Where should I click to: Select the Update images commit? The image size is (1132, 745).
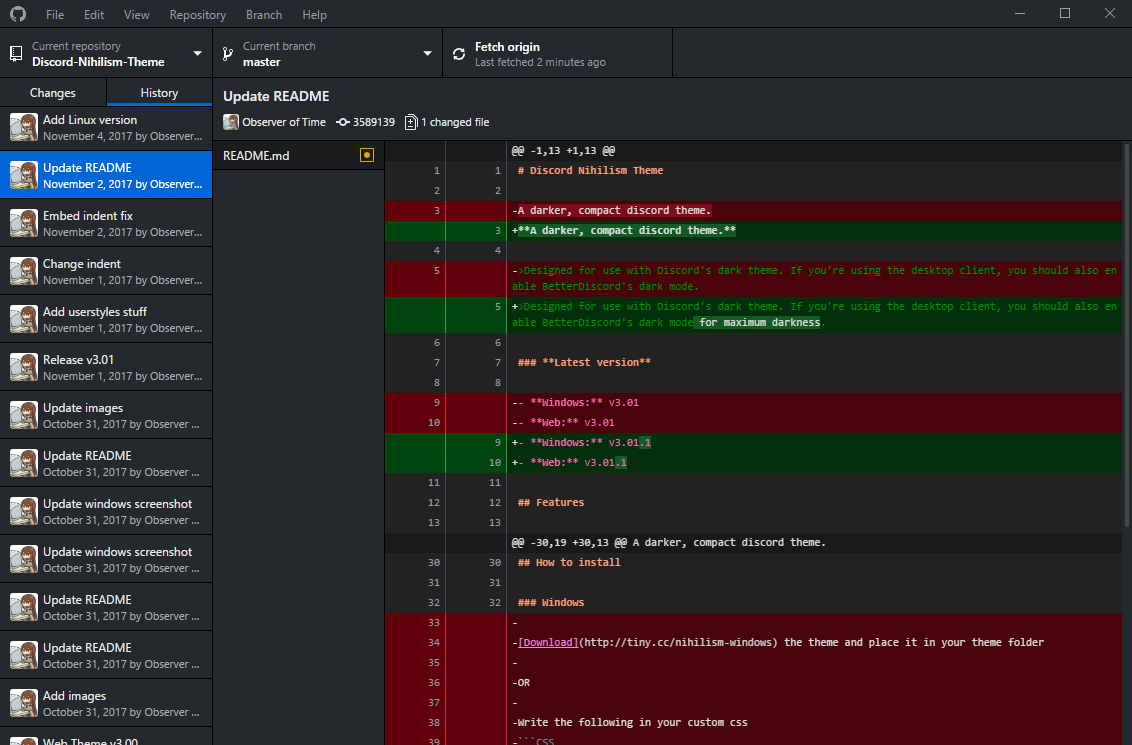106,415
